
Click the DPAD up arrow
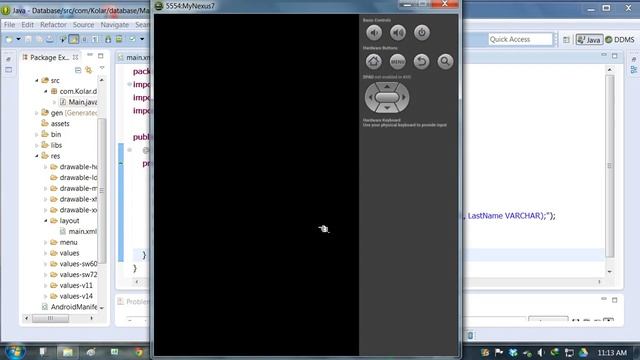pos(387,87)
